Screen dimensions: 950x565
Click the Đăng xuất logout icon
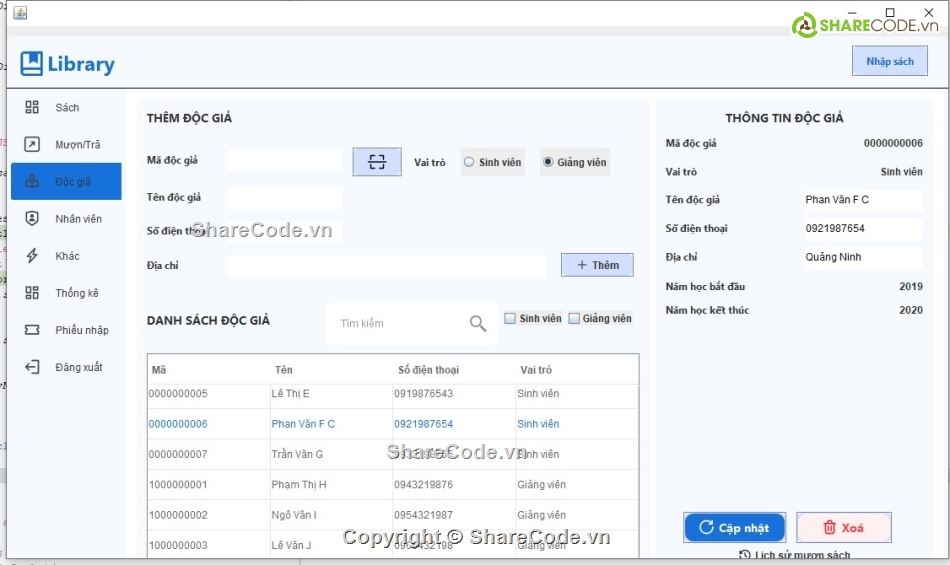point(32,366)
